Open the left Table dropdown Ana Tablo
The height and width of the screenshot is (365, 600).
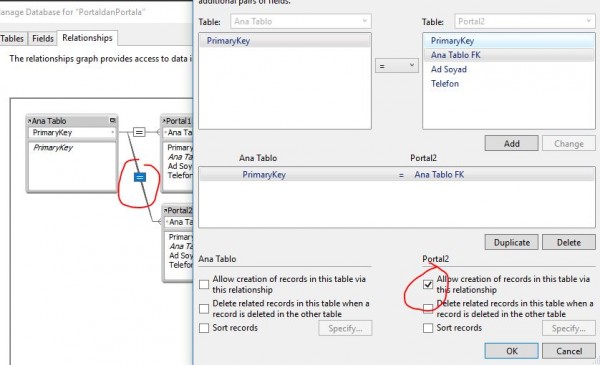(x=301, y=21)
